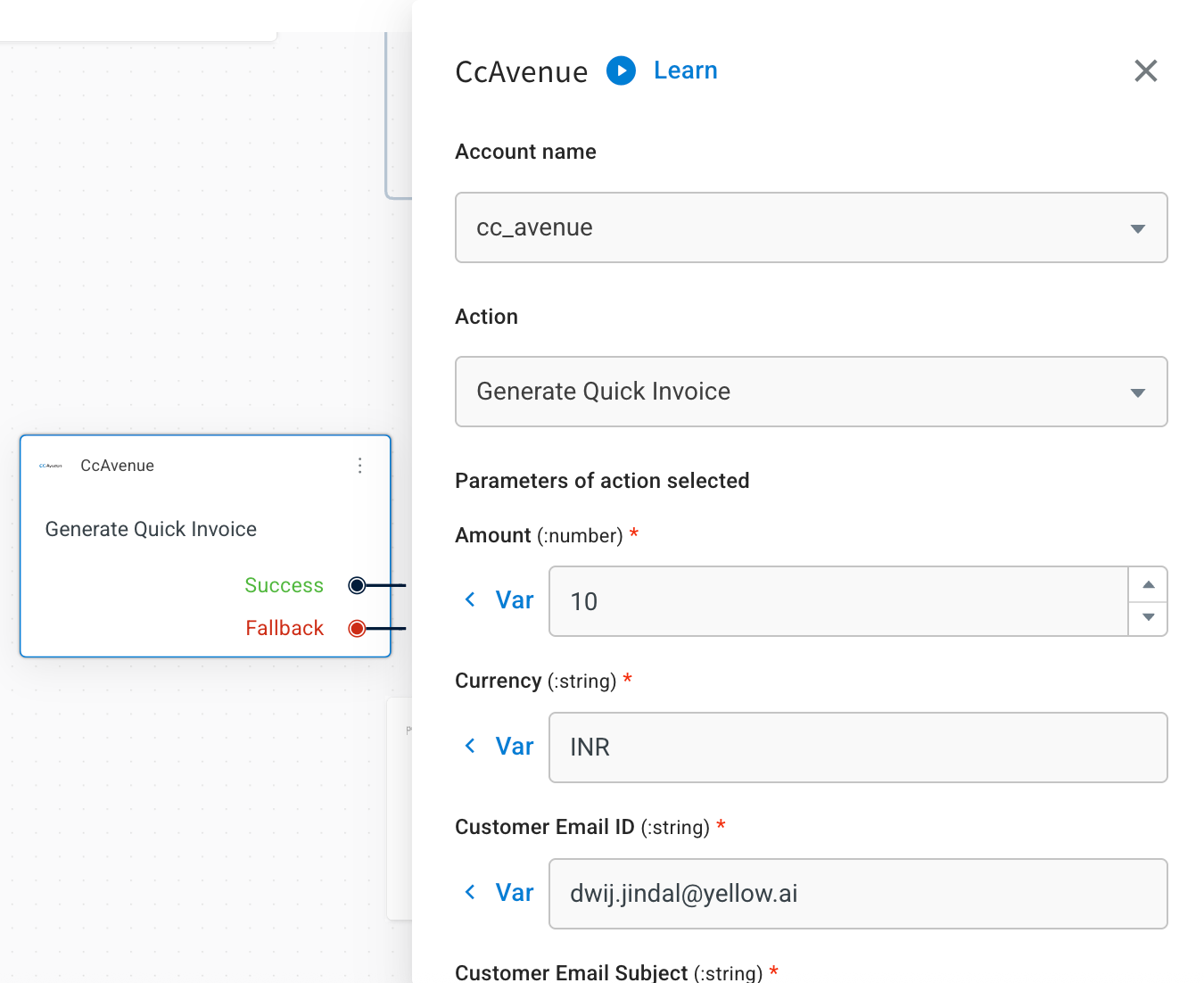
Task: Click the Parameters of action selected heading
Action: 602,481
